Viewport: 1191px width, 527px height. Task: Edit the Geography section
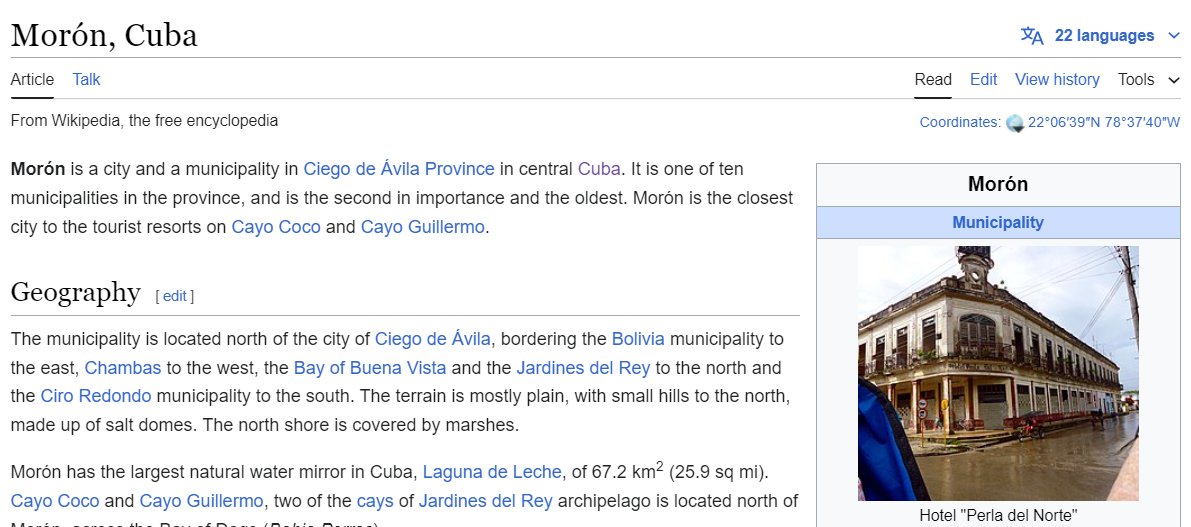pyautogui.click(x=175, y=296)
